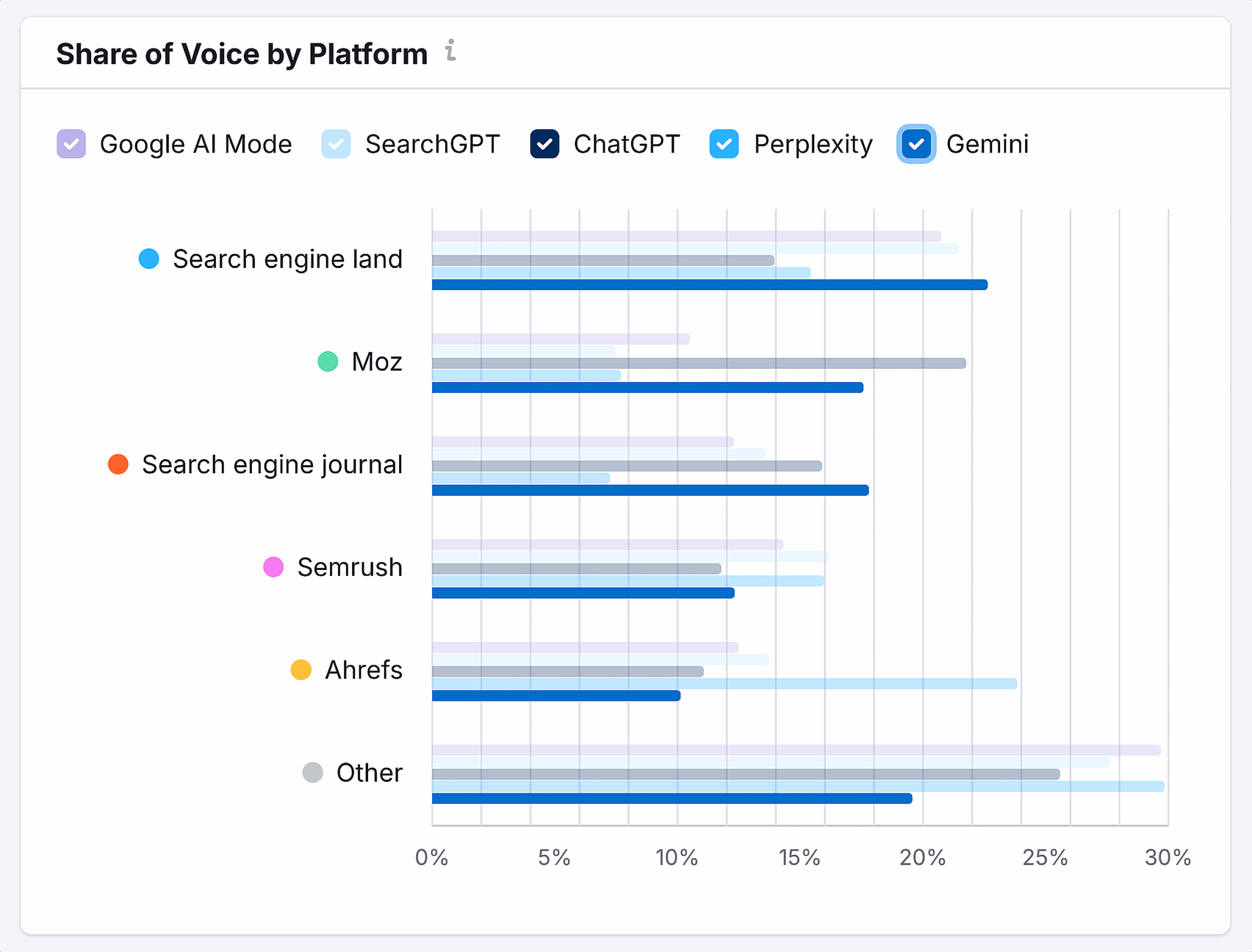
Task: Select the Semrush brand label
Action: click(x=350, y=567)
